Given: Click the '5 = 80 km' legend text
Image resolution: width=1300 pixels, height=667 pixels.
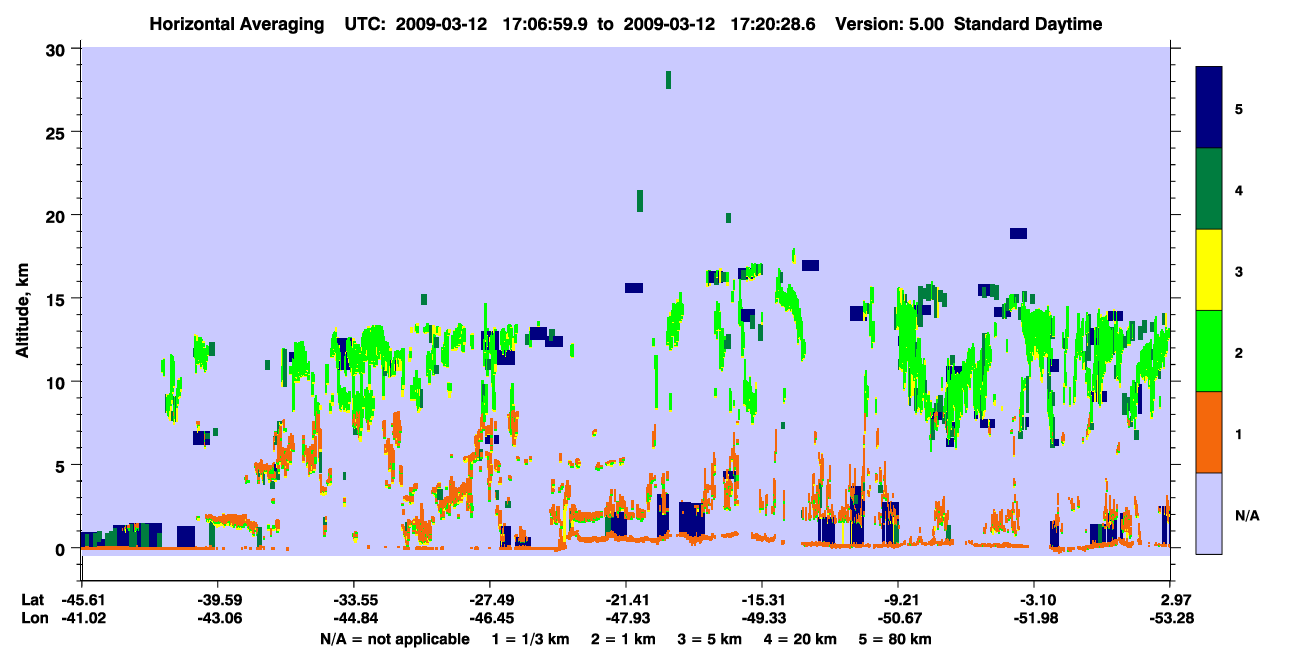Looking at the screenshot, I should (x=895, y=639).
